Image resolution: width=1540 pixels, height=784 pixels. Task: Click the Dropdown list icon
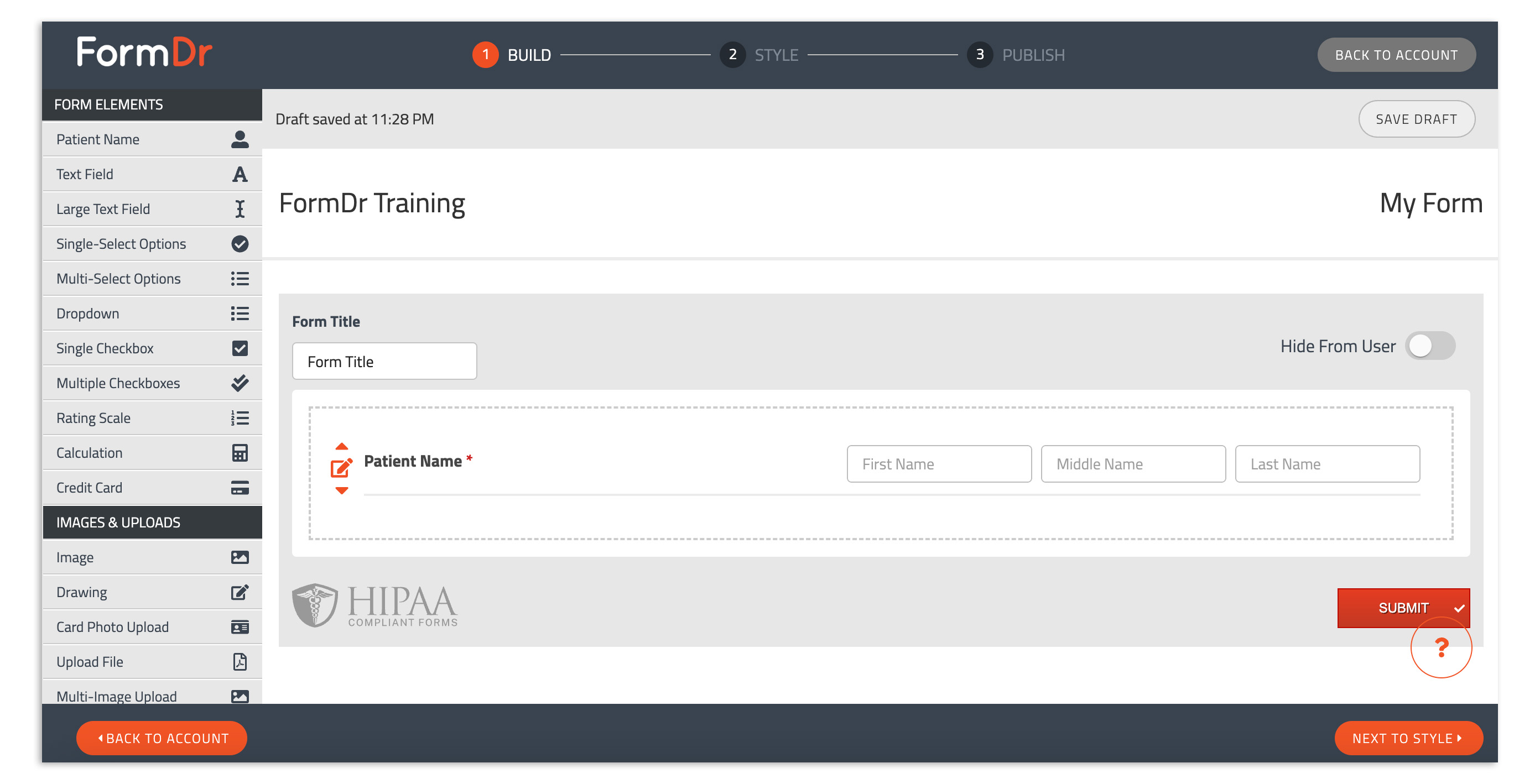[x=240, y=313]
